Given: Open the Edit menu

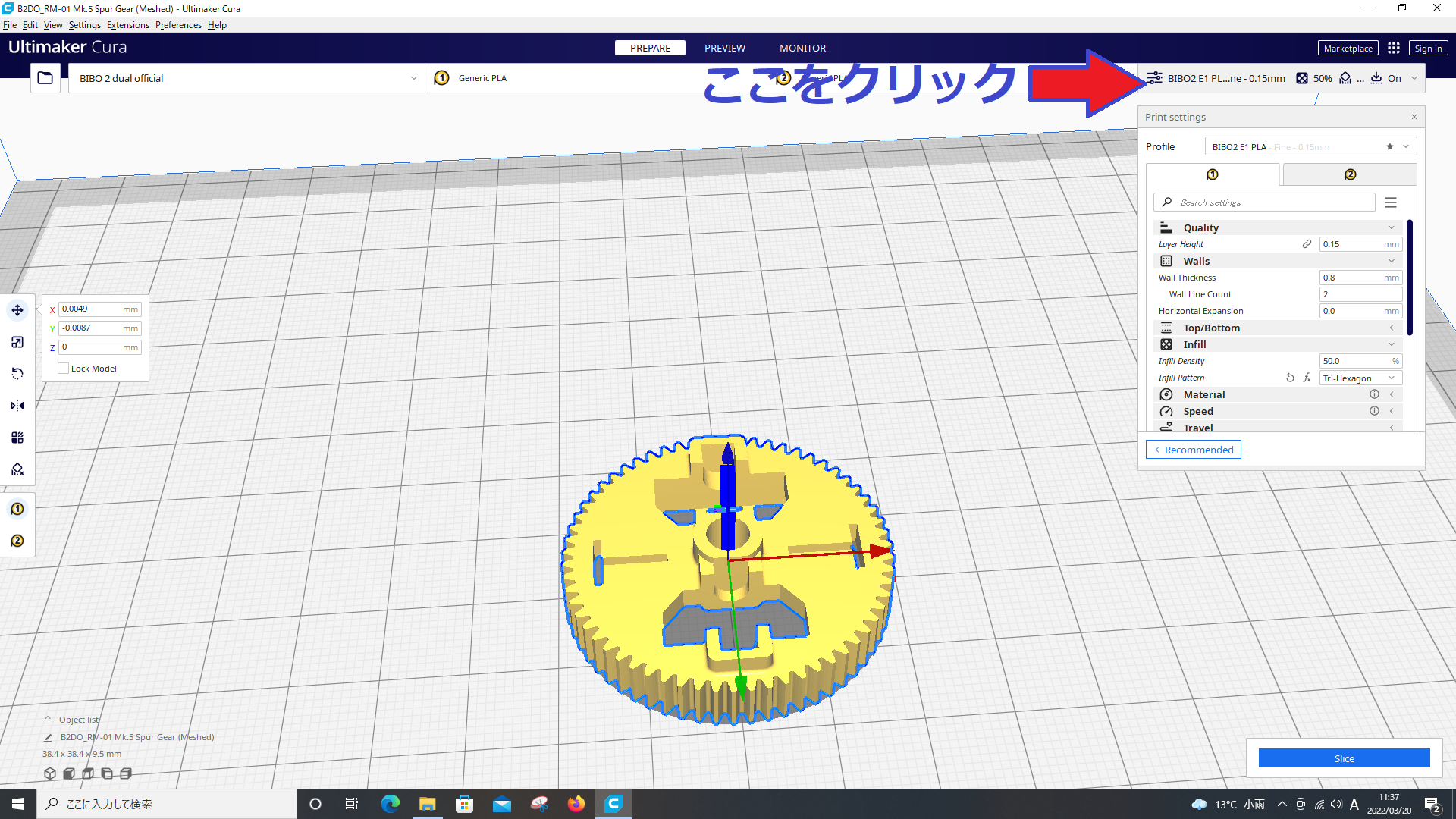Looking at the screenshot, I should coord(30,25).
